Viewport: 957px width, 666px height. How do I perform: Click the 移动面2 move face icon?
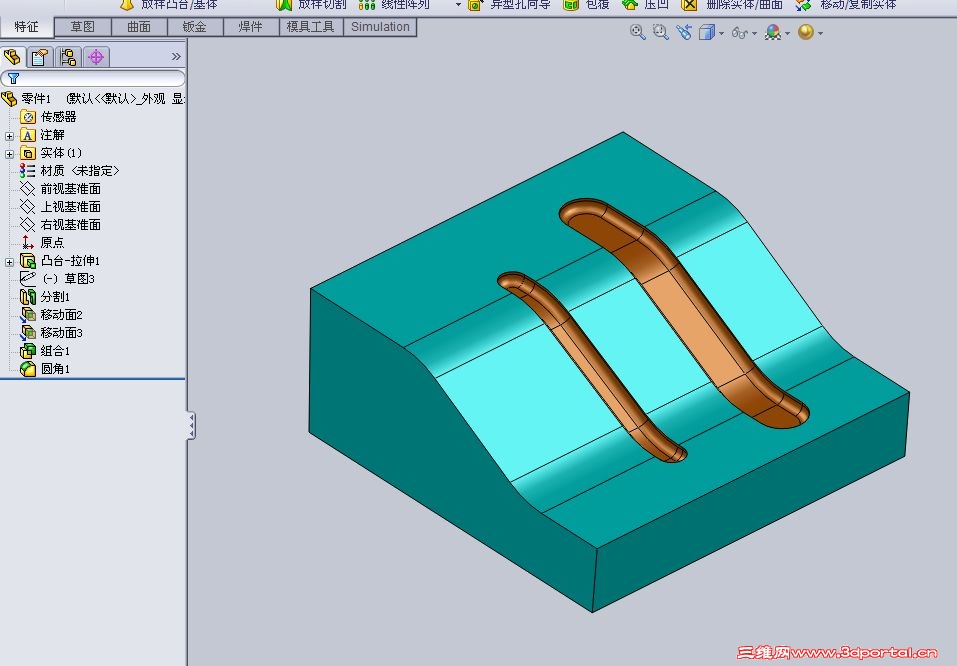click(x=27, y=314)
